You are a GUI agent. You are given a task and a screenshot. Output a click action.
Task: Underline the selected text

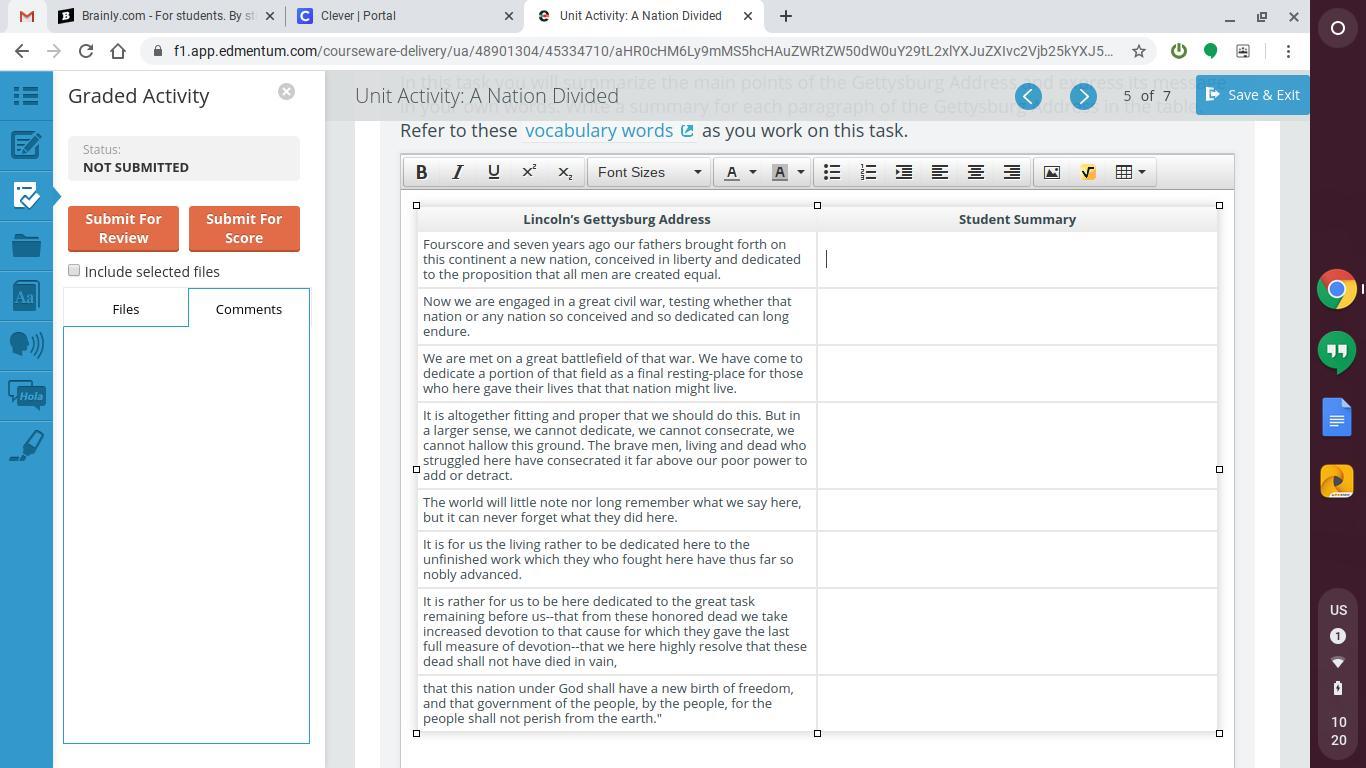[x=493, y=172]
